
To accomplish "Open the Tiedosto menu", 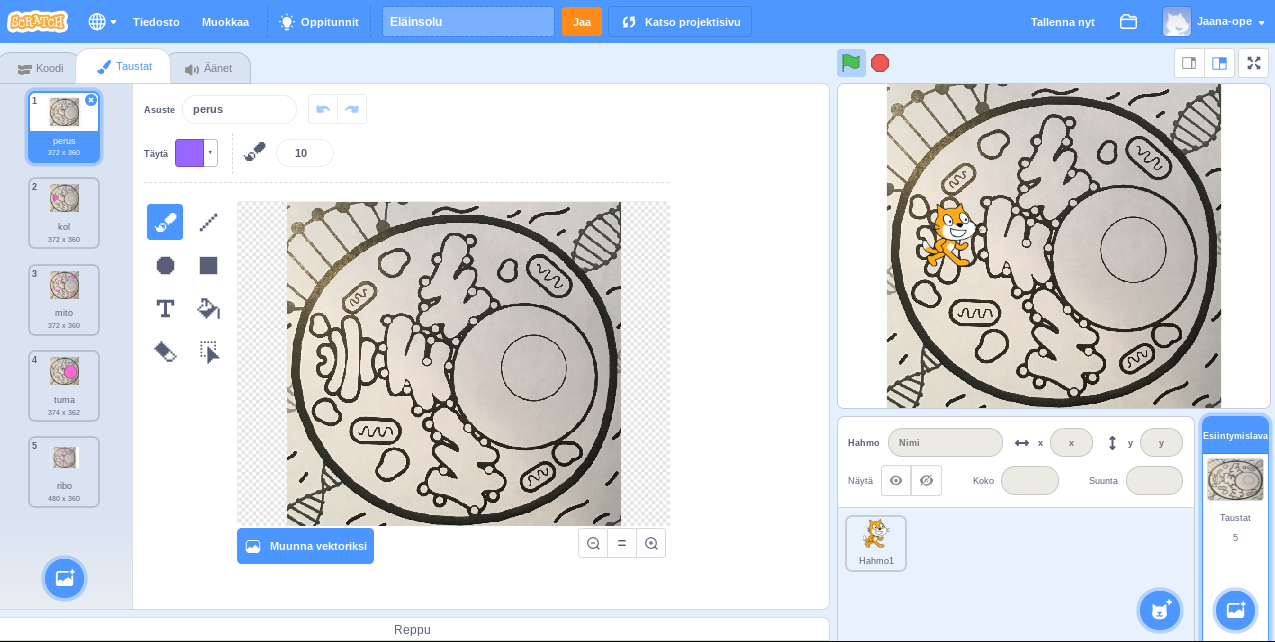I will coord(156,21).
